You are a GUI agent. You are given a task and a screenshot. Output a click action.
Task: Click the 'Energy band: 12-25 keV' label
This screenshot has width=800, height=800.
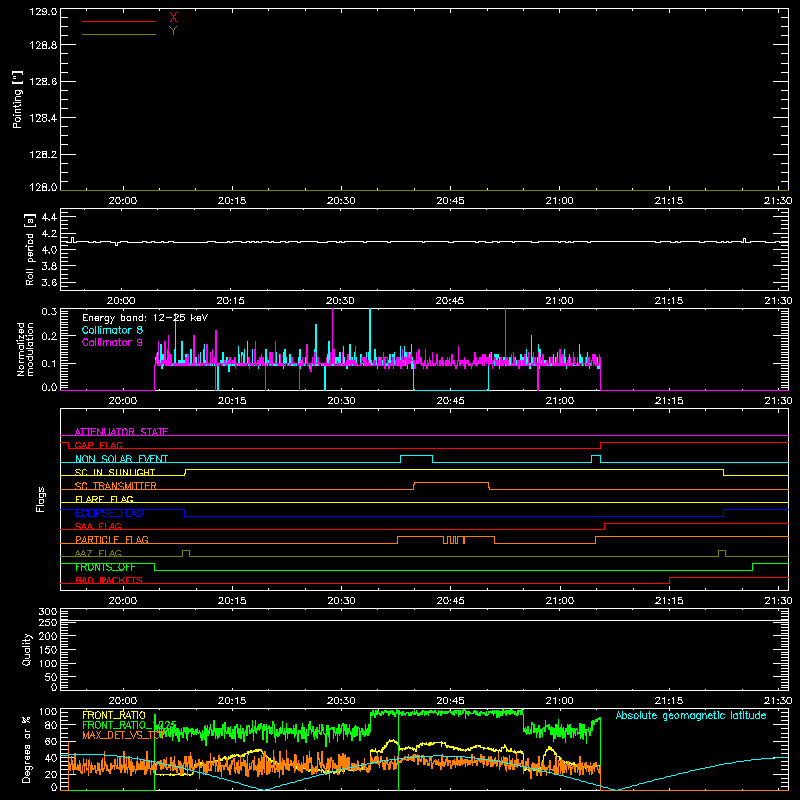pos(145,318)
